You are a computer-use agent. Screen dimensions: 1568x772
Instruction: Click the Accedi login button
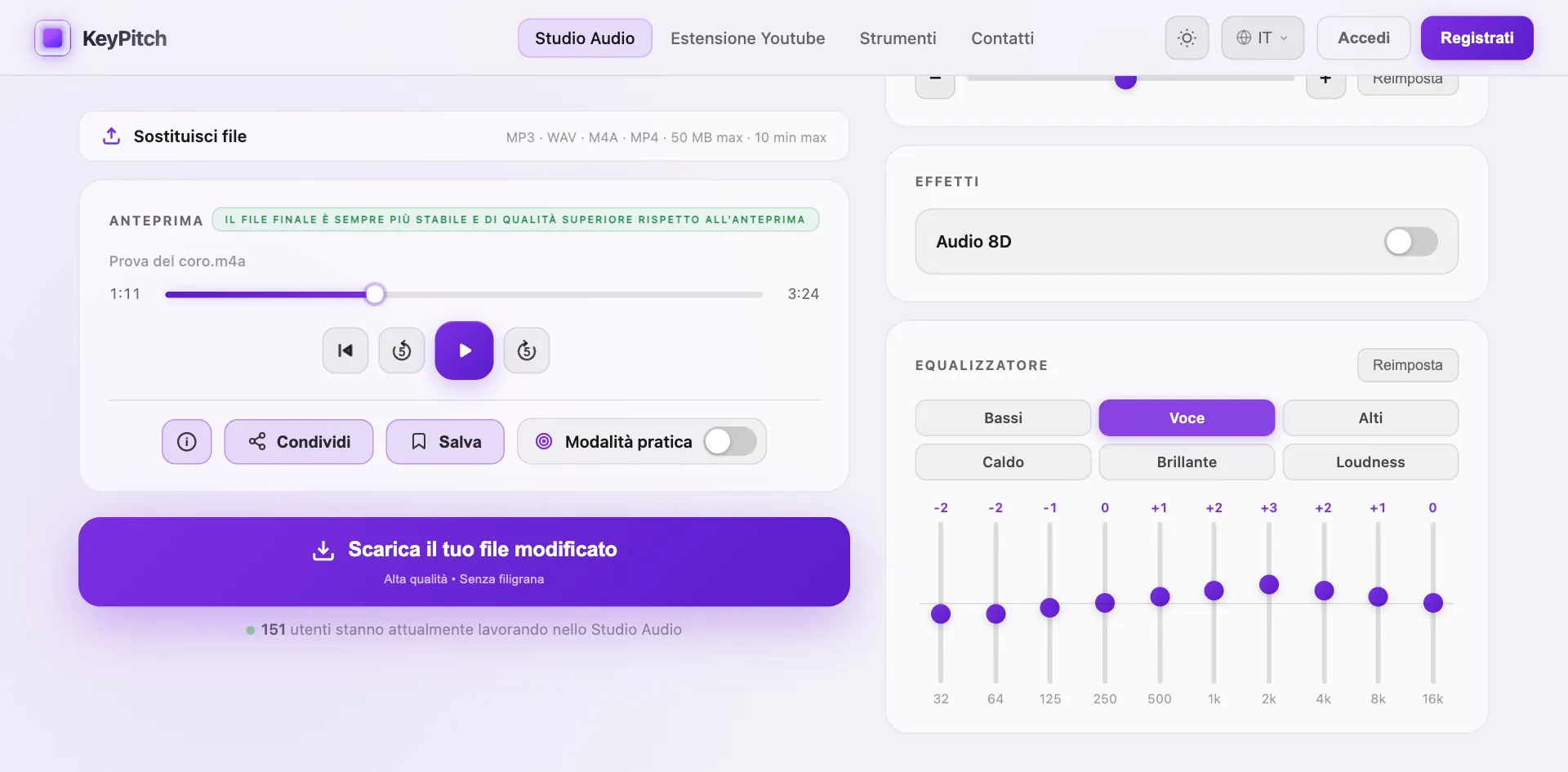click(x=1364, y=38)
